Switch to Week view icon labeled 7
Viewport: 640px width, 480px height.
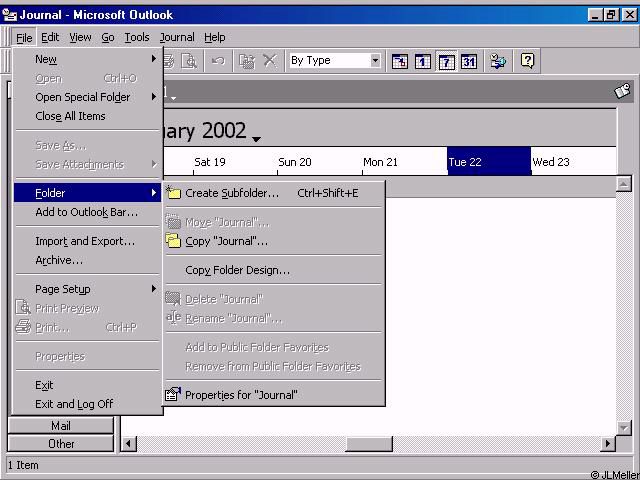pyautogui.click(x=446, y=61)
